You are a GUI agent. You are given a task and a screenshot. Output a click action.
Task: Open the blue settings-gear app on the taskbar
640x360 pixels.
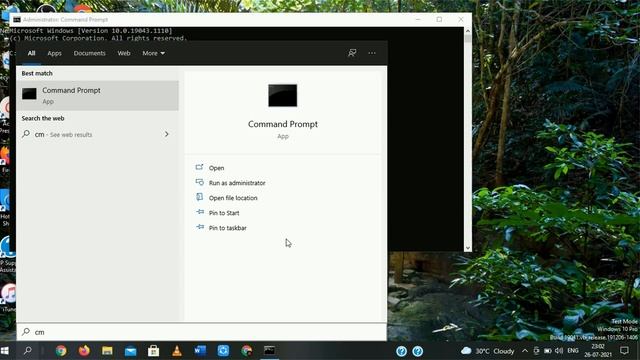(223, 351)
